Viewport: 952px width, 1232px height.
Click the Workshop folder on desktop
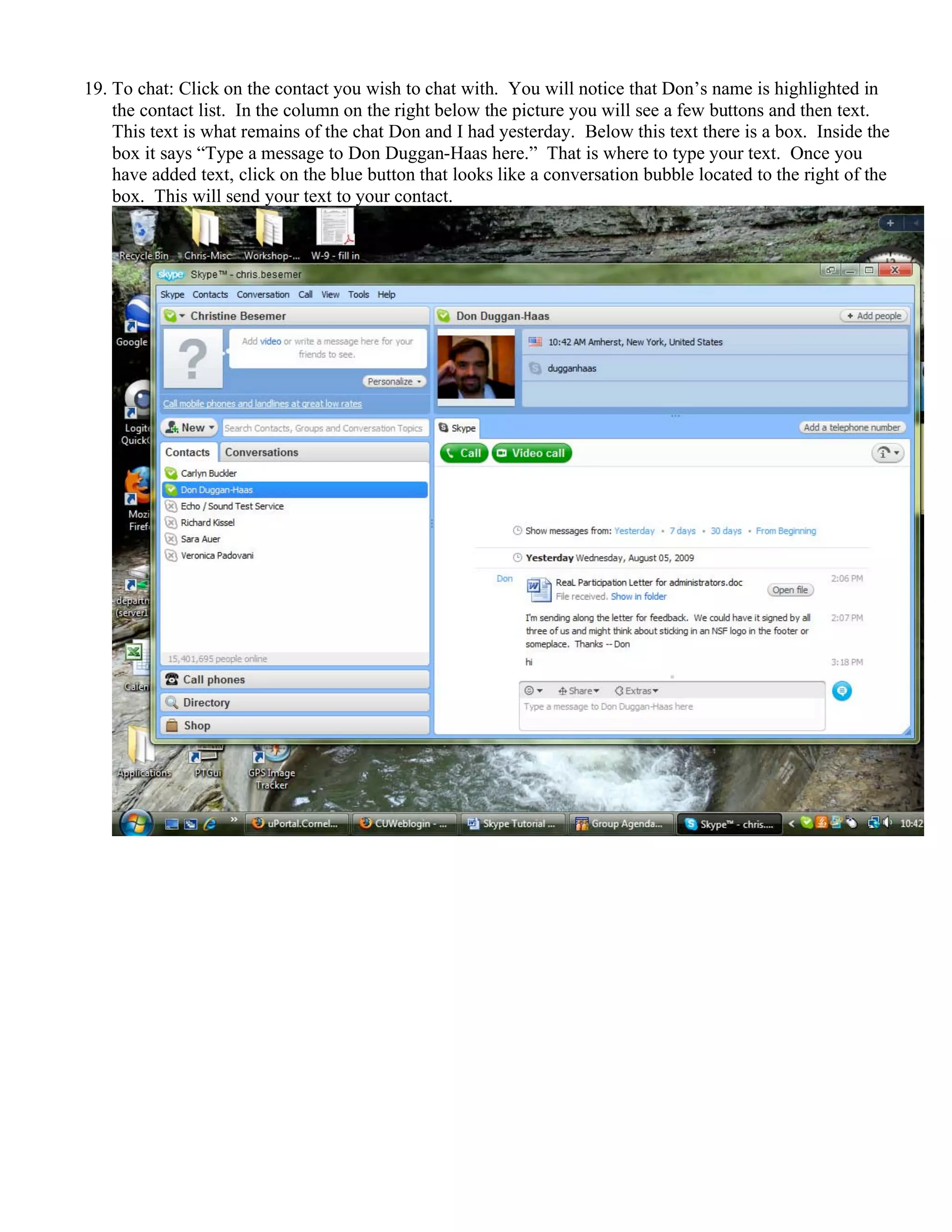[x=271, y=235]
